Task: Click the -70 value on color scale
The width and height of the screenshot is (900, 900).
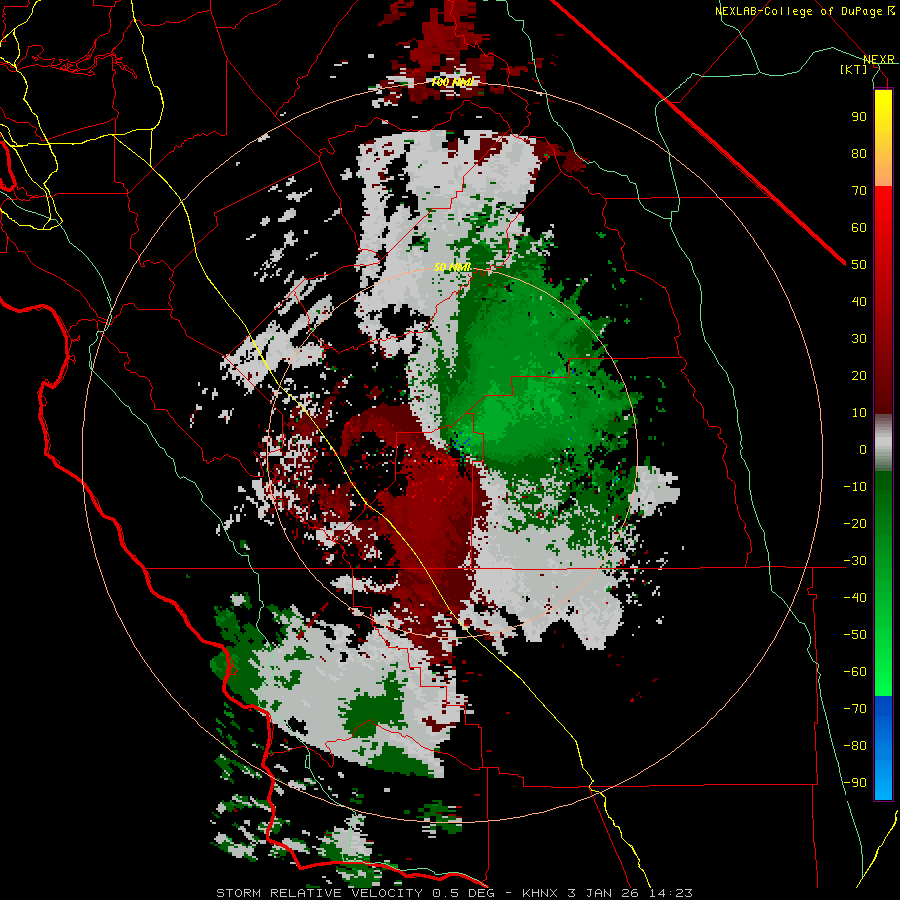Action: coord(855,709)
